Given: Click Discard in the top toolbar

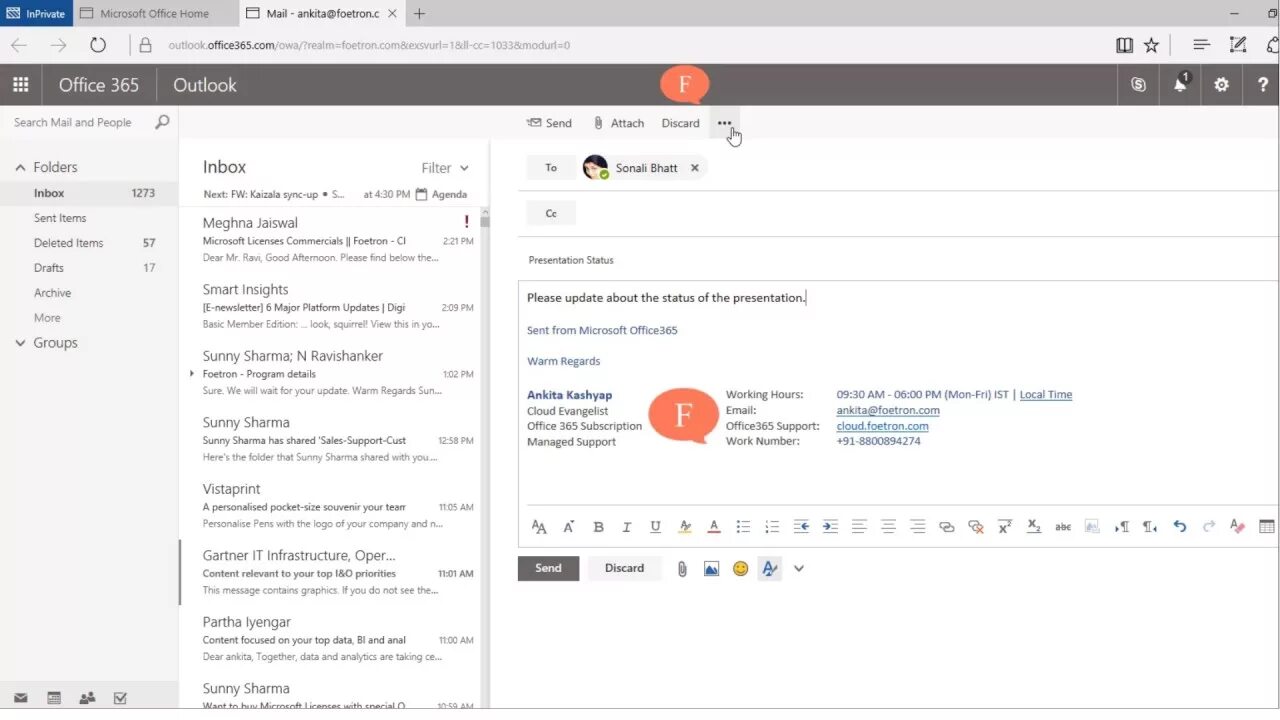Looking at the screenshot, I should 680,123.
